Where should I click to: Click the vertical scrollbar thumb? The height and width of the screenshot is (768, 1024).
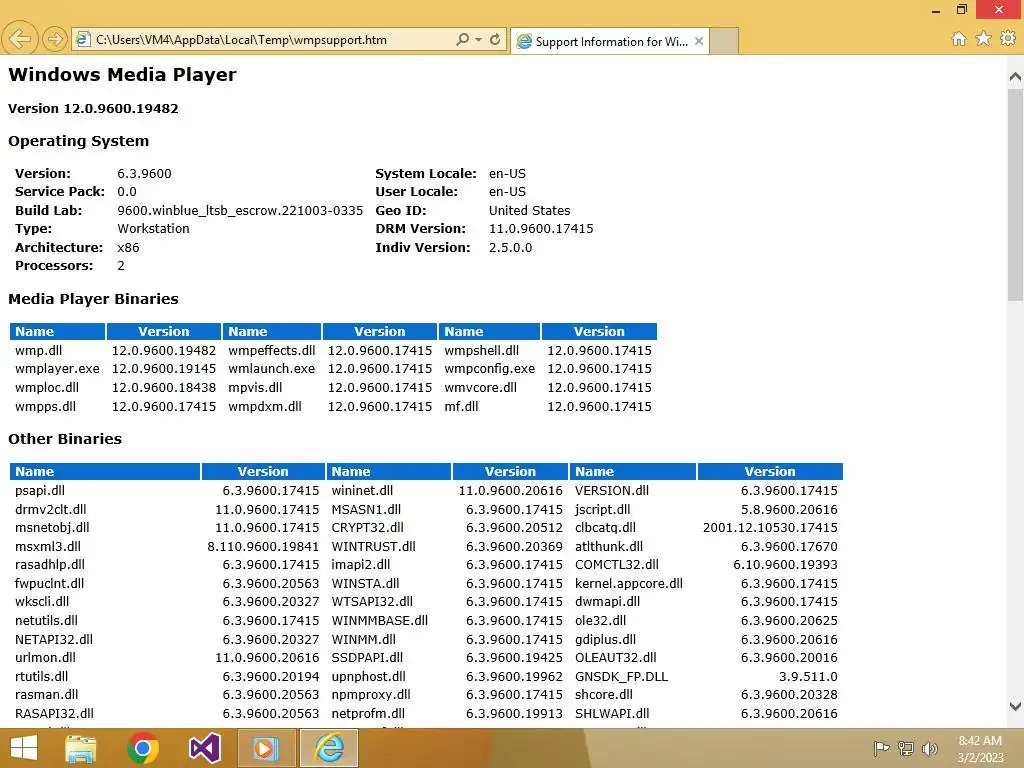coord(1016,195)
